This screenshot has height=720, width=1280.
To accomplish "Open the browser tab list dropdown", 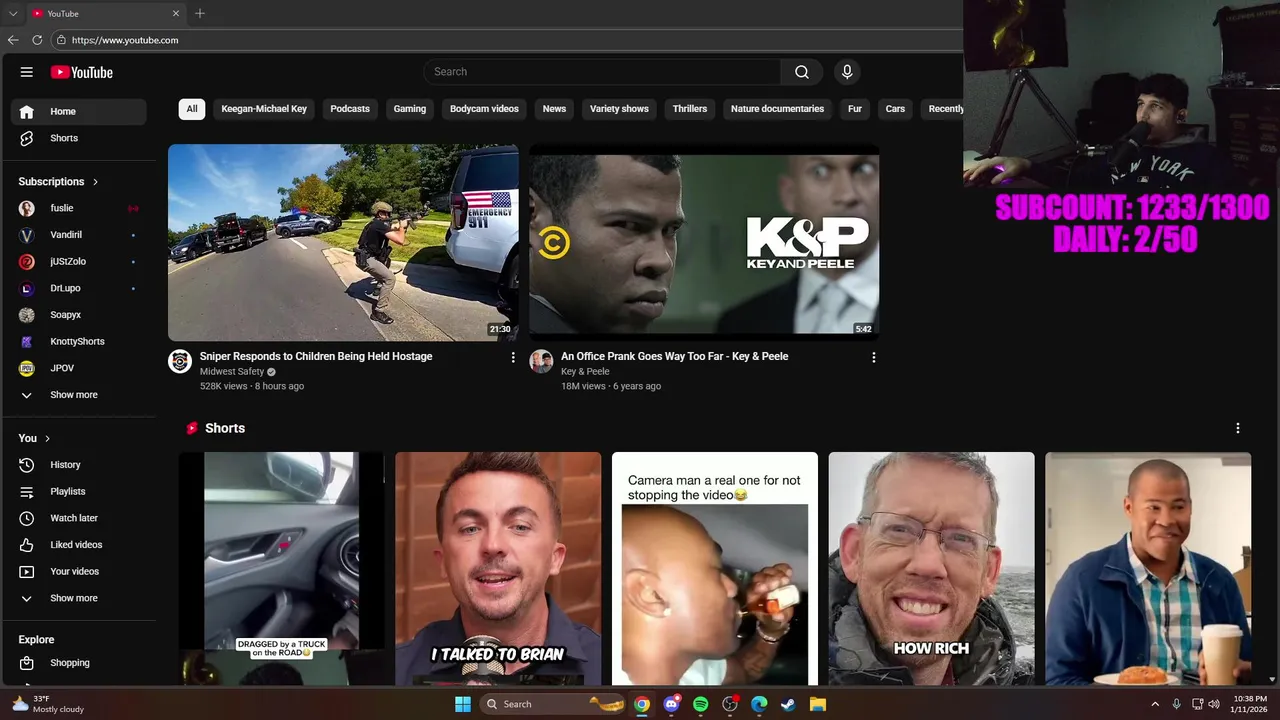I will [x=13, y=13].
